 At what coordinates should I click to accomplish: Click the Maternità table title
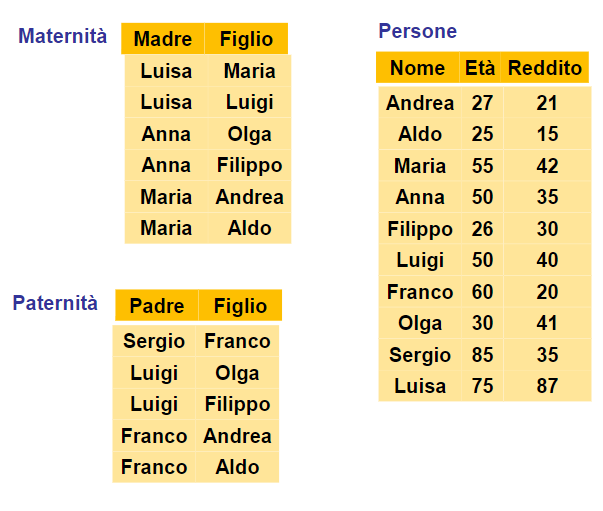pyautogui.click(x=62, y=36)
